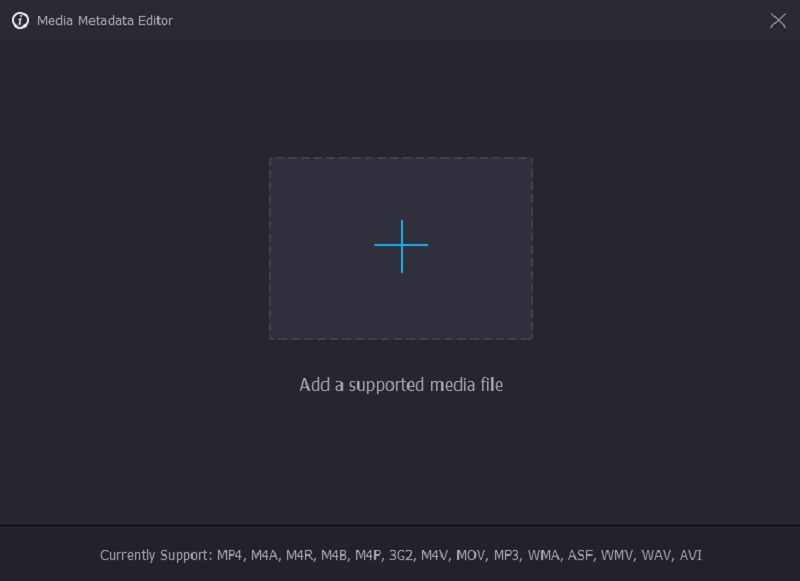The image size is (800, 581).
Task: Click 'WMA' in the supported formats list
Action: (x=543, y=555)
